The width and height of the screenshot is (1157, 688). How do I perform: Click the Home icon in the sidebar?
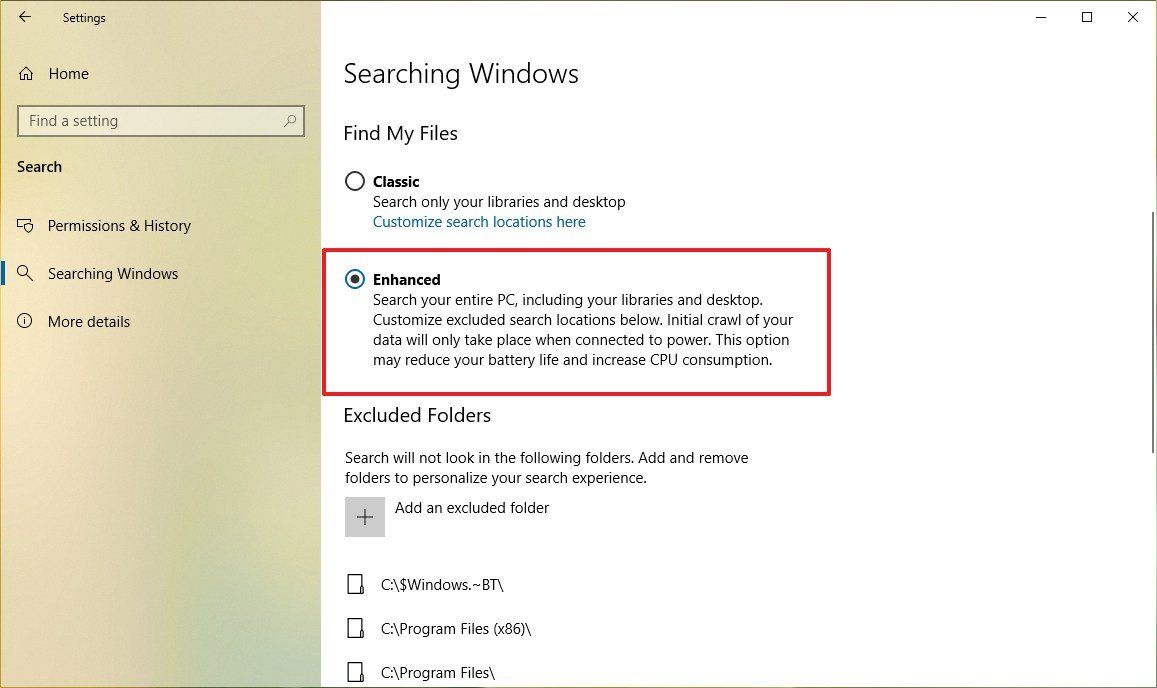pyautogui.click(x=28, y=73)
